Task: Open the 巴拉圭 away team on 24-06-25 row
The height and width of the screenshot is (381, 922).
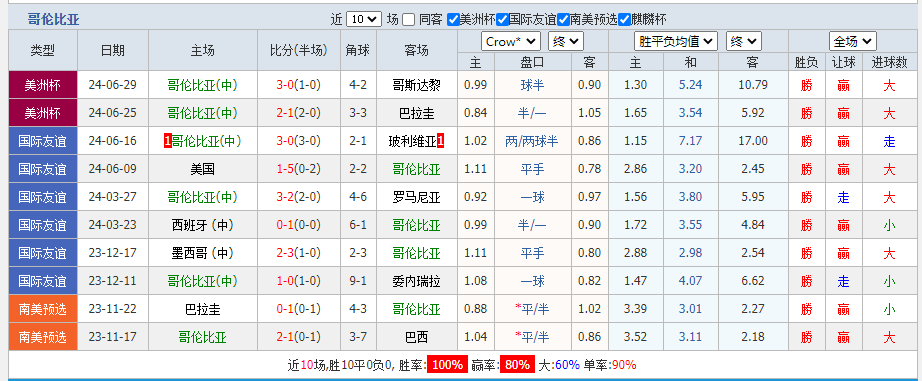Action: (416, 113)
